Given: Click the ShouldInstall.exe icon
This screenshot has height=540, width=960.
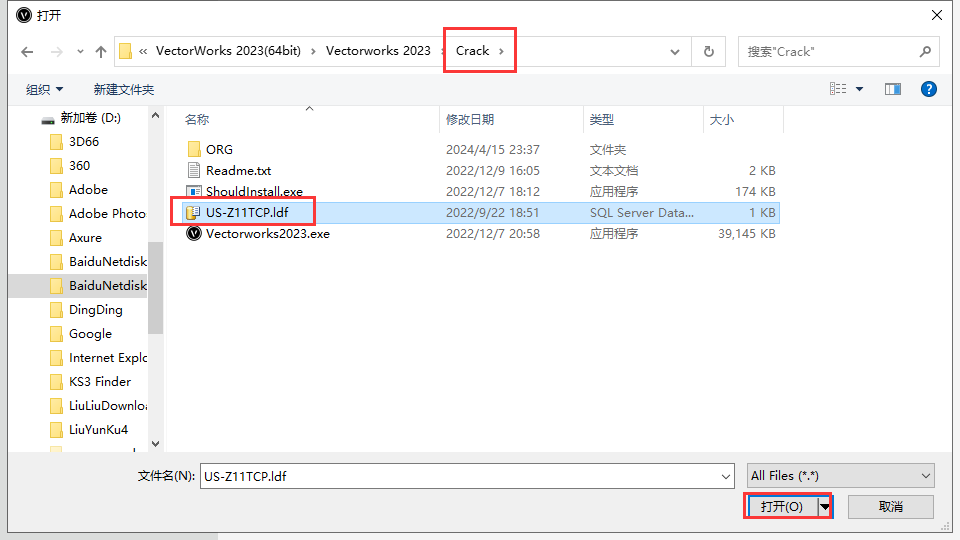Looking at the screenshot, I should point(194,192).
